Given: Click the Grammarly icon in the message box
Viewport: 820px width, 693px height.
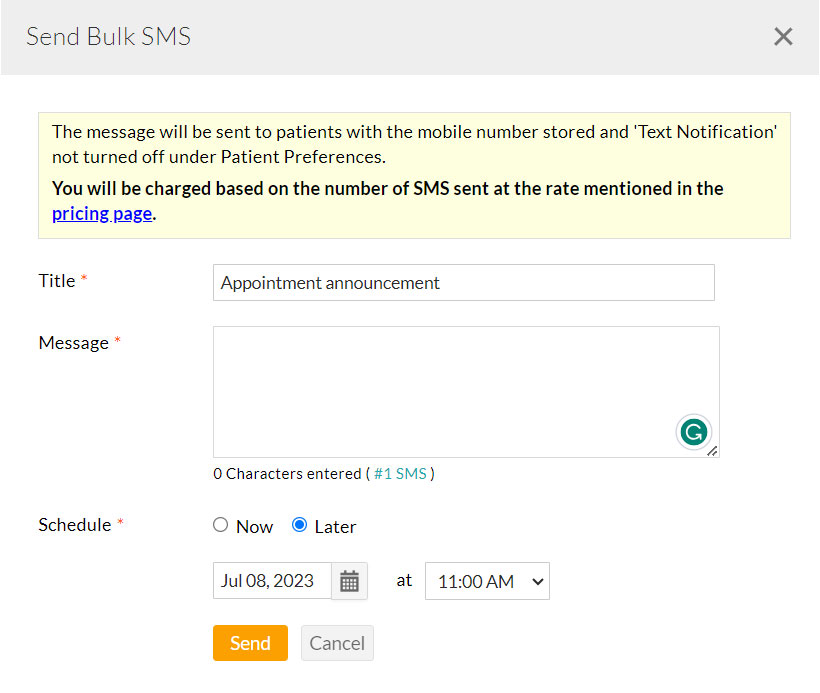Looking at the screenshot, I should tap(694, 432).
